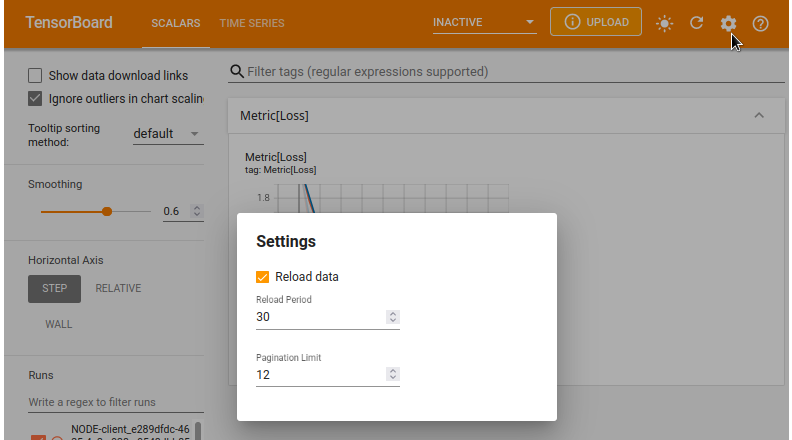Screen dimensions: 792x440
Task: Enable Show data download links checkbox
Action: pyautogui.click(x=35, y=75)
